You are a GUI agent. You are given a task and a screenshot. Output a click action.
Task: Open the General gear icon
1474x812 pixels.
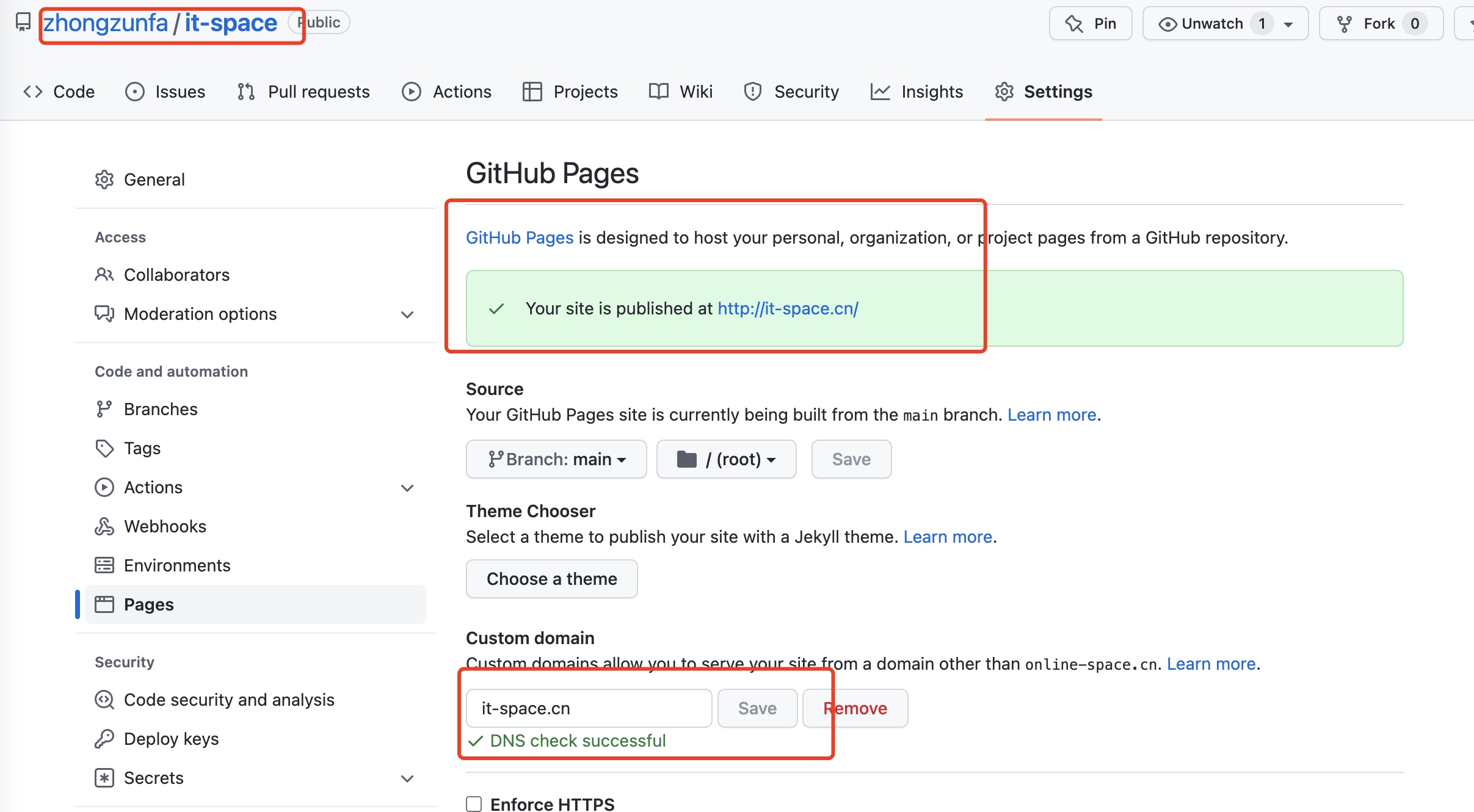coord(104,179)
